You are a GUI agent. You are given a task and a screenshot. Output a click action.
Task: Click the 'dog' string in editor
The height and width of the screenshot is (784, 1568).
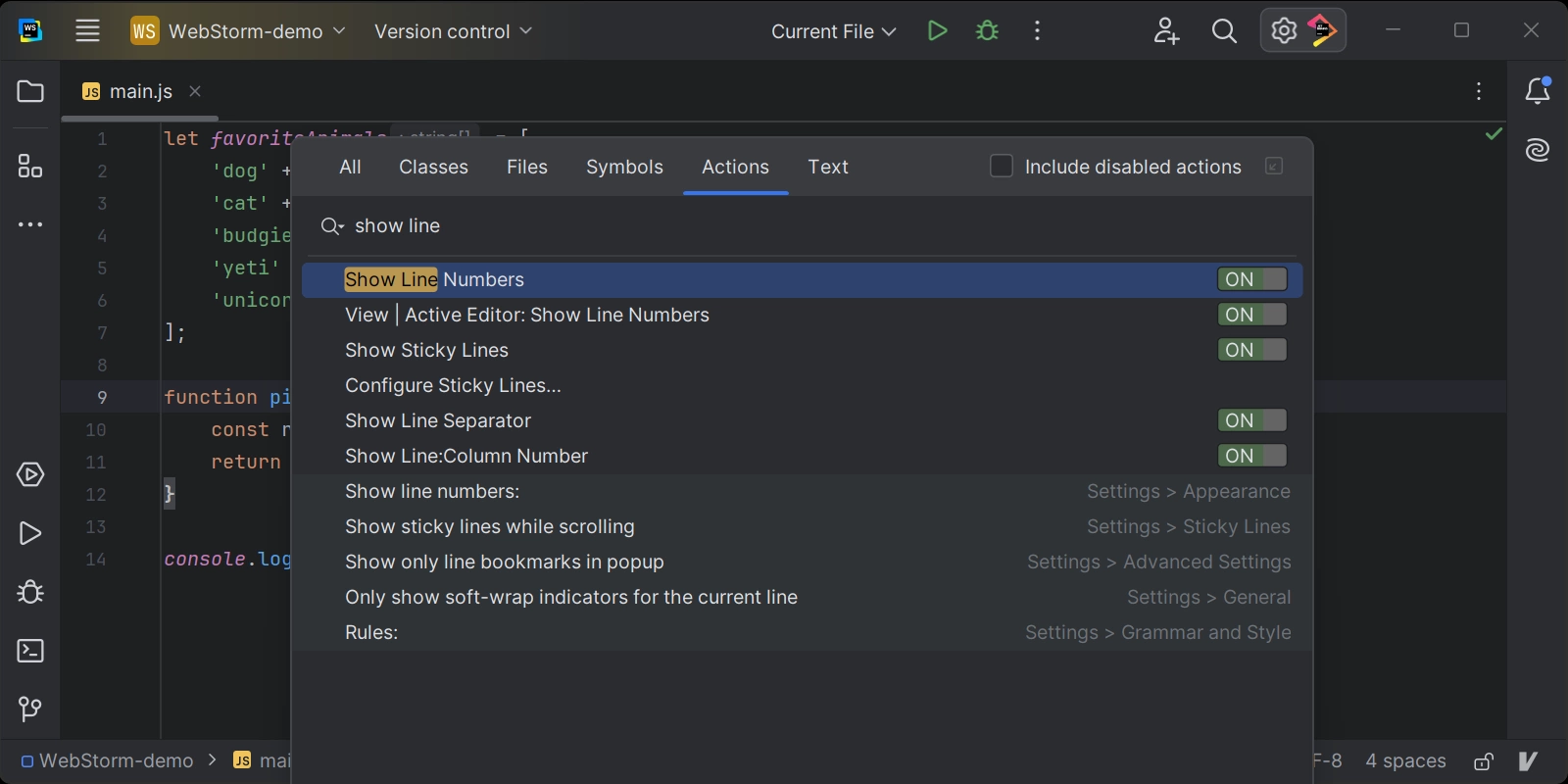pyautogui.click(x=240, y=171)
